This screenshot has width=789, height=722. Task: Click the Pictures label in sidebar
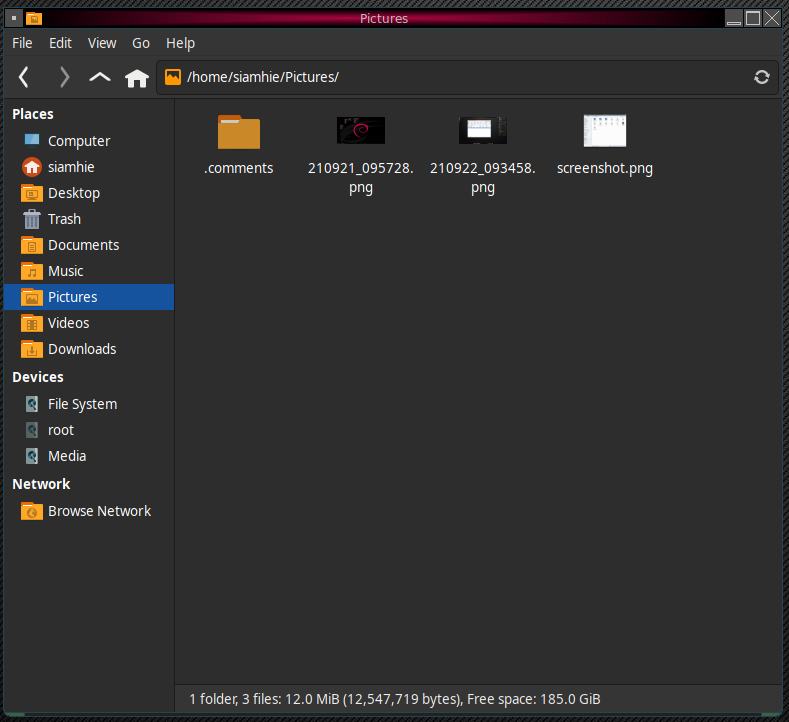72,297
